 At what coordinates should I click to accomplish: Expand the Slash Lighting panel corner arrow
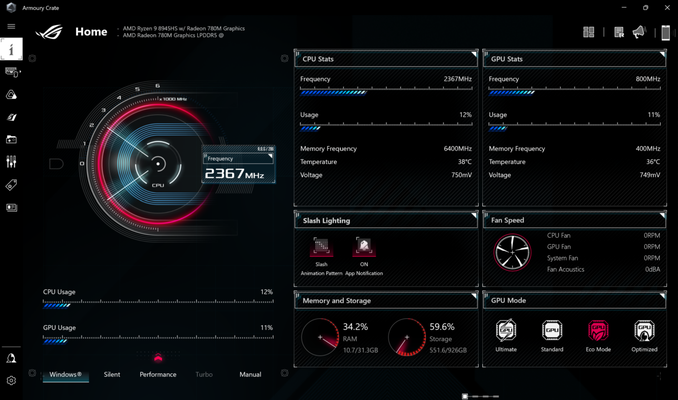(474, 215)
